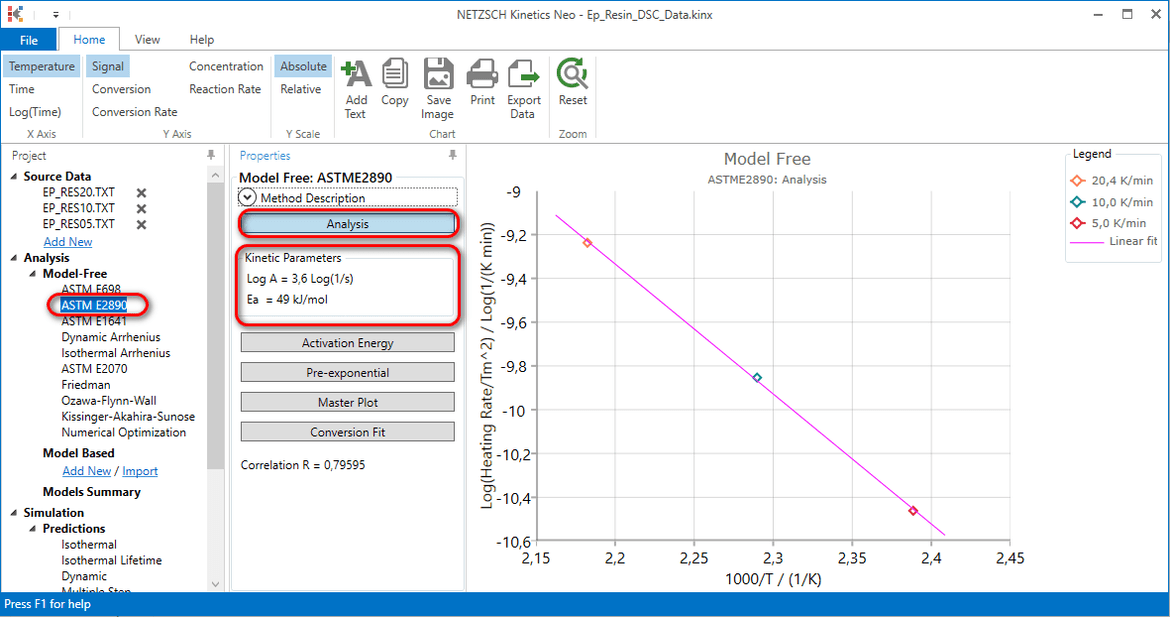
Task: Open the File menu
Action: click(x=30, y=39)
